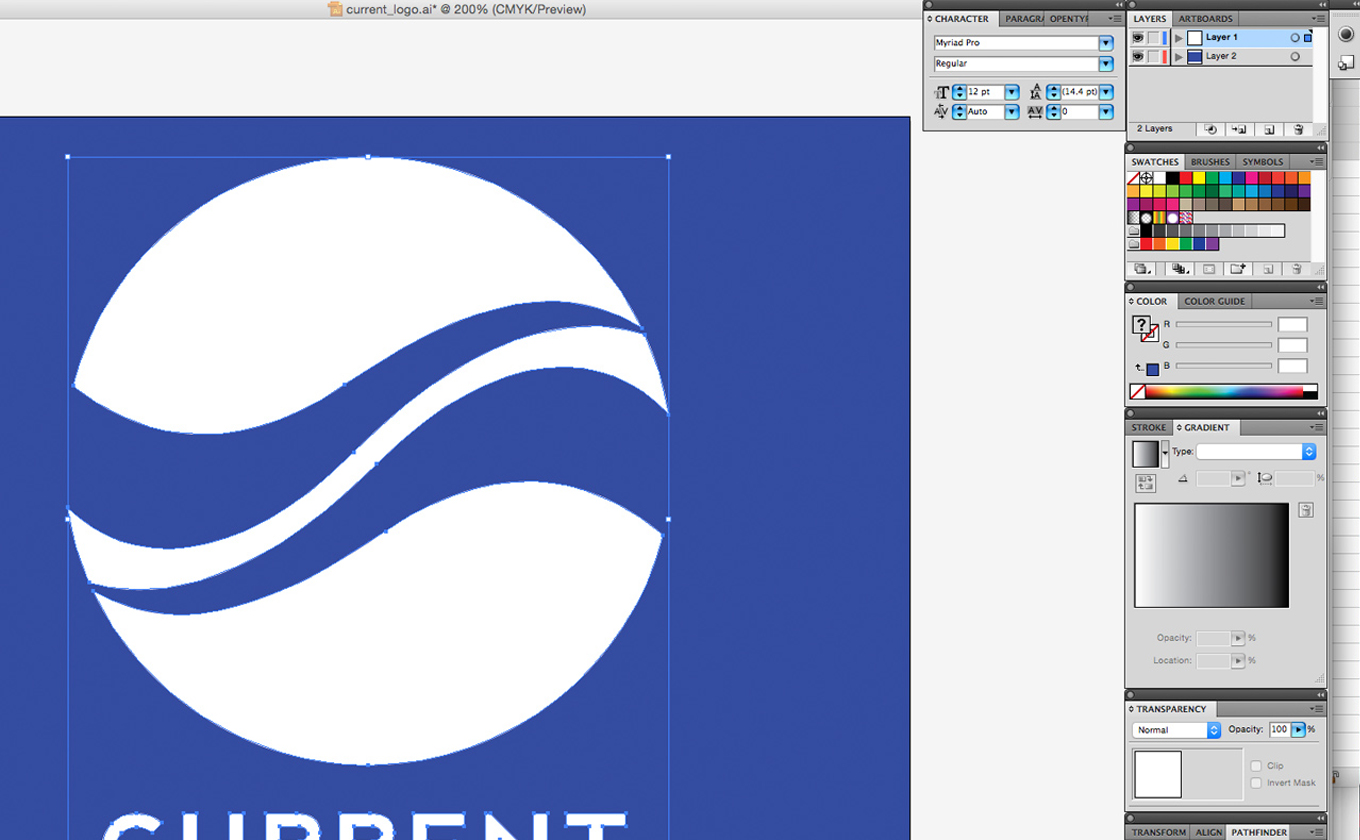Open Swatch Libraries menu icon
Viewport: 1360px width, 840px height.
(1143, 269)
